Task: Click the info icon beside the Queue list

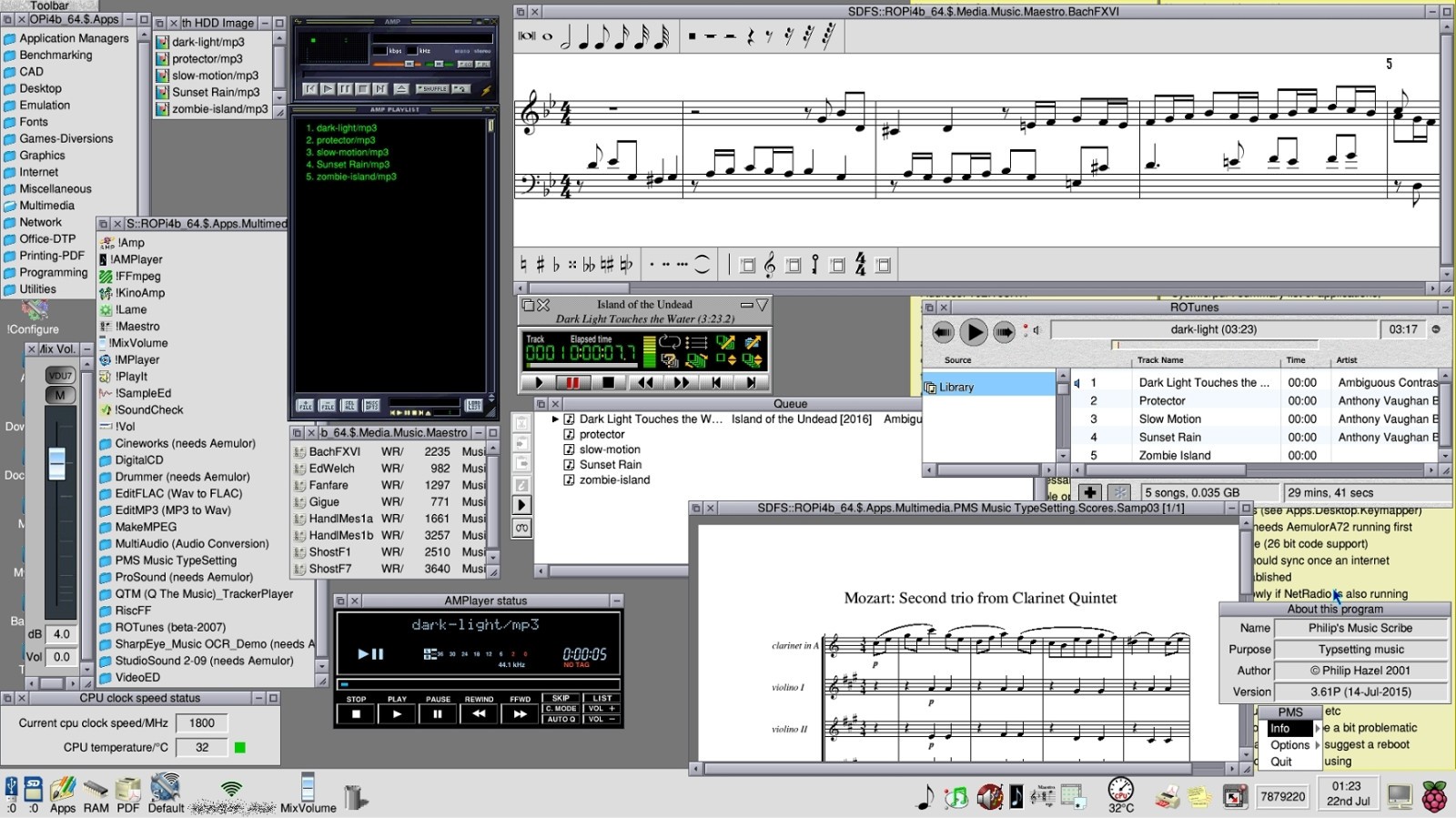Action: coord(521,485)
